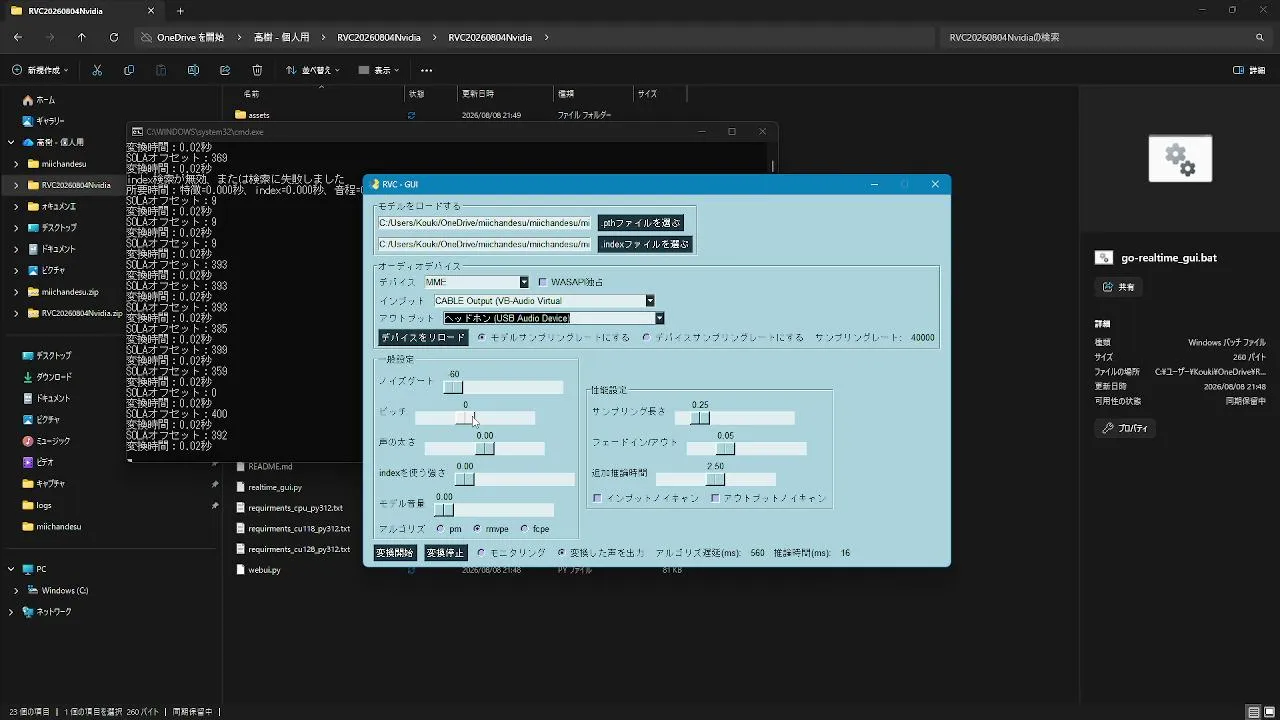Open the CABLE Output input device dropdown
The image size is (1280, 720).
650,300
